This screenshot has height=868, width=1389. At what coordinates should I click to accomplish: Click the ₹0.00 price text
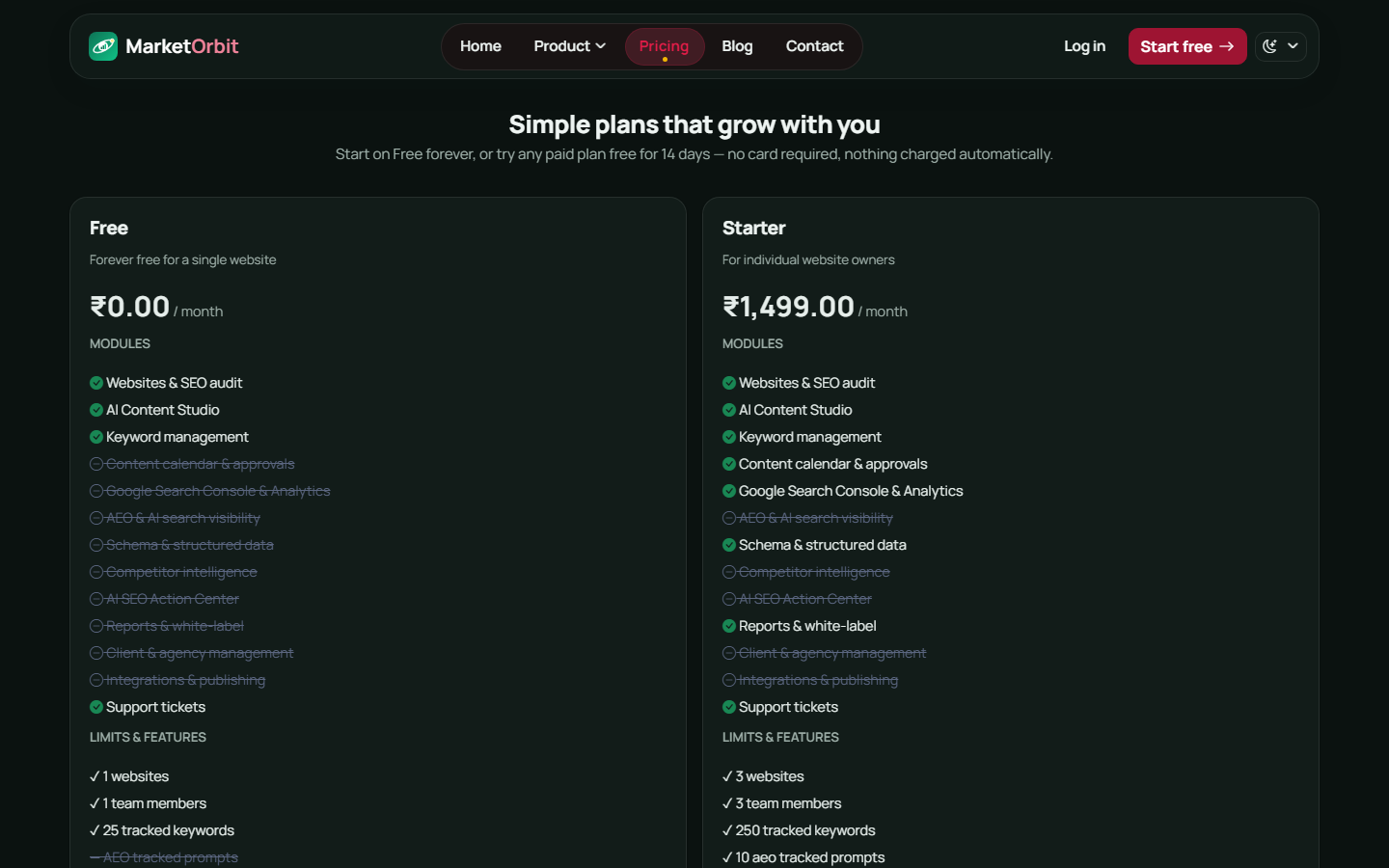(130, 307)
